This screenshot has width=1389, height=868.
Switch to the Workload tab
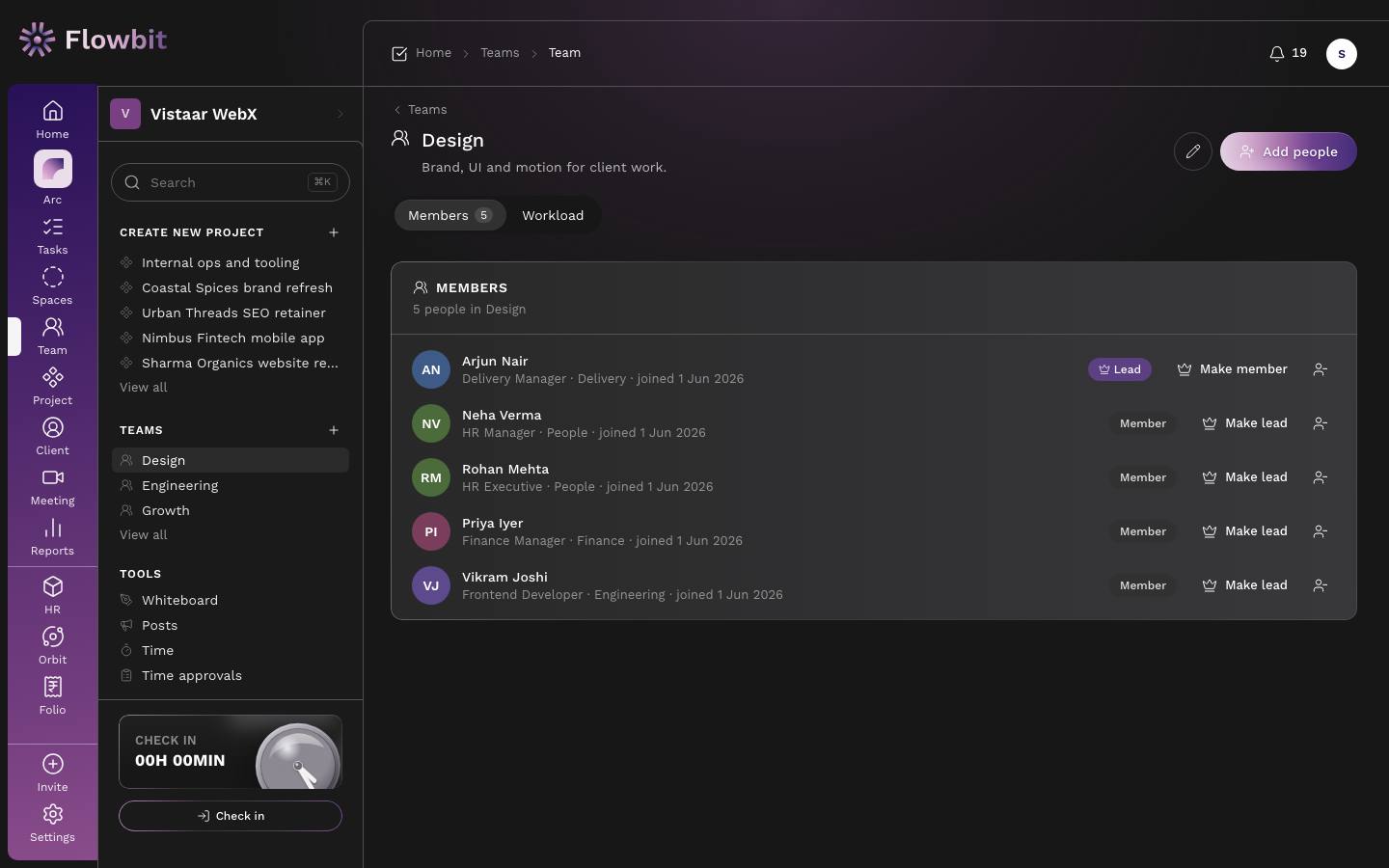click(553, 215)
